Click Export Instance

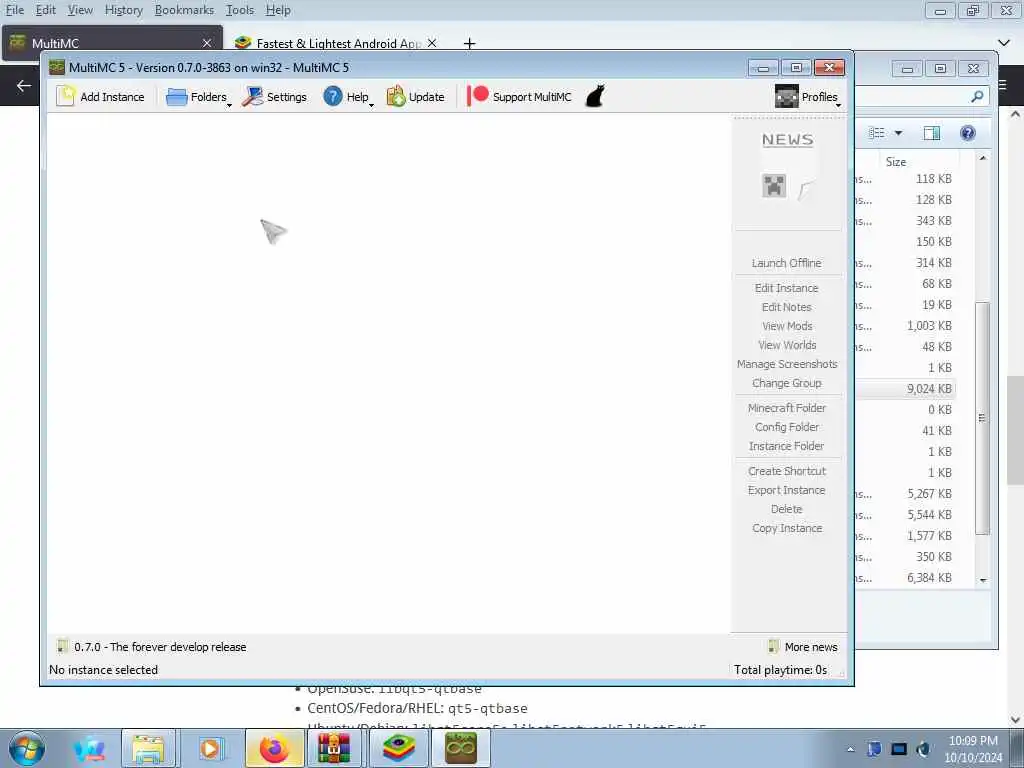(786, 490)
